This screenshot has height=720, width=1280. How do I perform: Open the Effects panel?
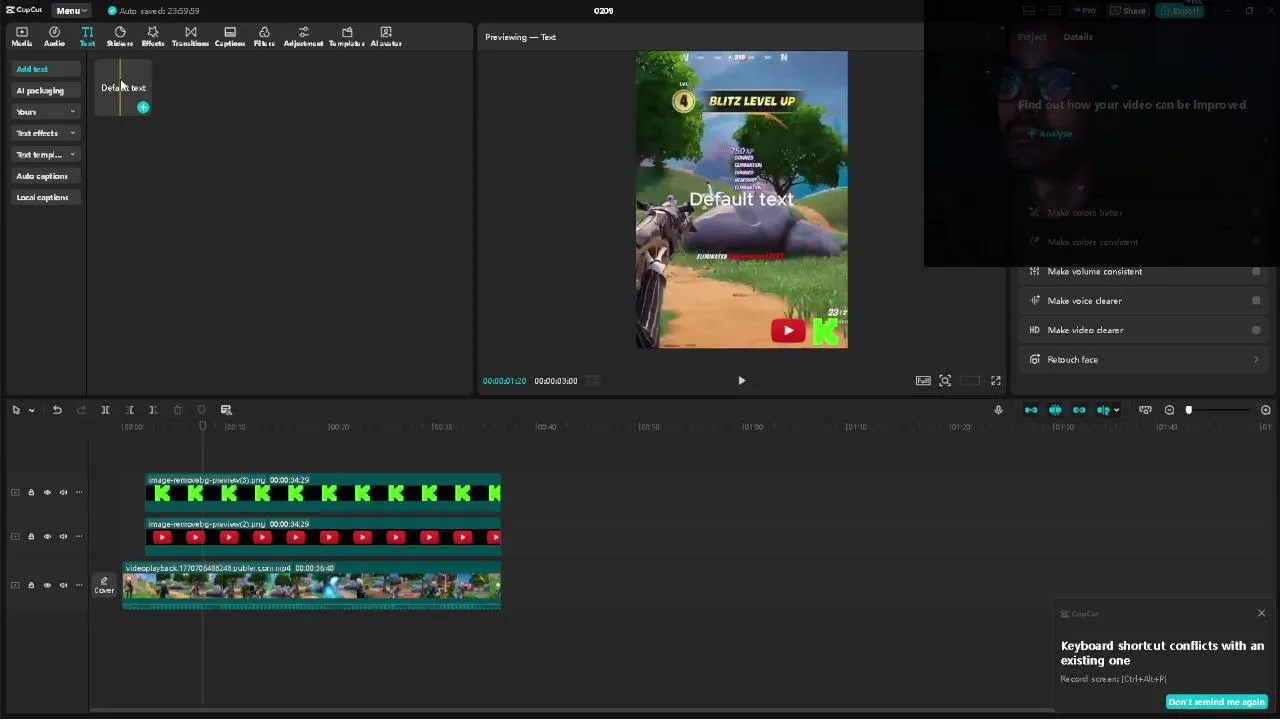point(153,37)
